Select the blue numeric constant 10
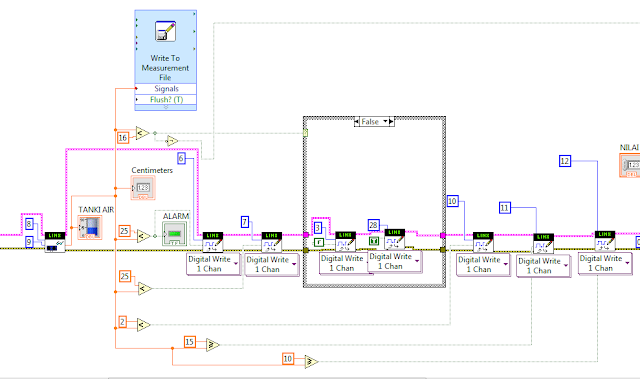640x379 pixels. click(x=453, y=201)
